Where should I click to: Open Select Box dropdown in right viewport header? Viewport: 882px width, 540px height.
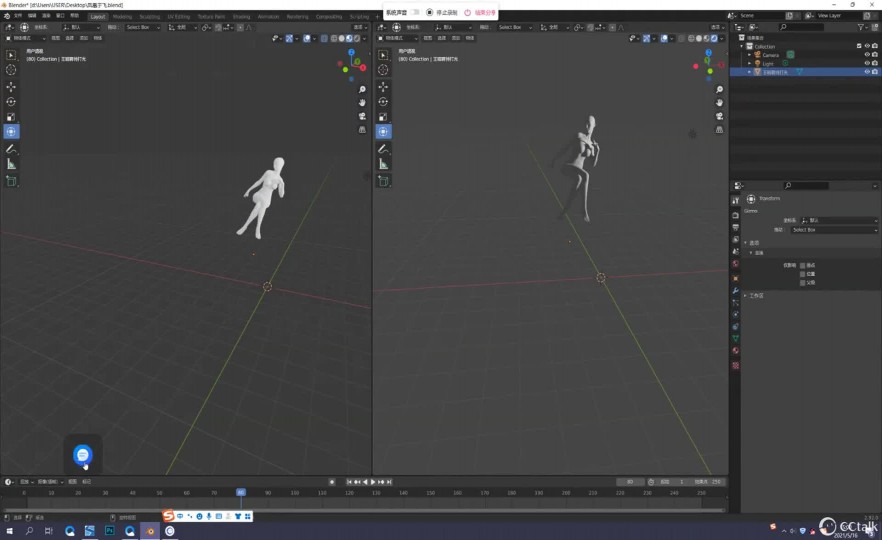pyautogui.click(x=514, y=27)
